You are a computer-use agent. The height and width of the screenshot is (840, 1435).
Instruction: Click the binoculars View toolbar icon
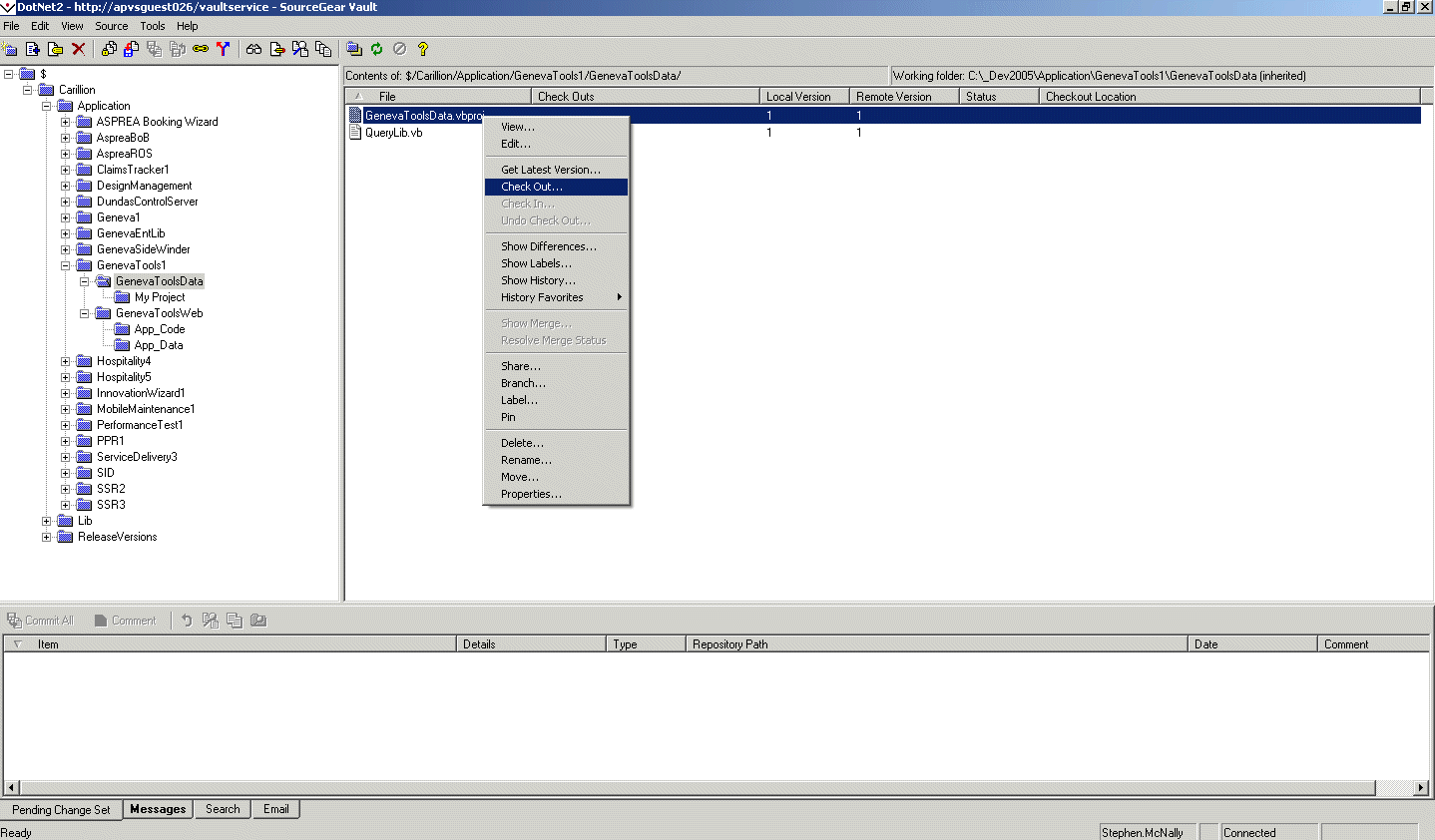(254, 49)
